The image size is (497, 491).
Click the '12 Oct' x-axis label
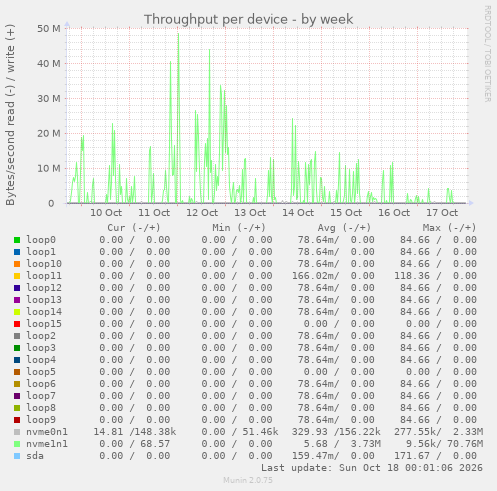point(202,212)
